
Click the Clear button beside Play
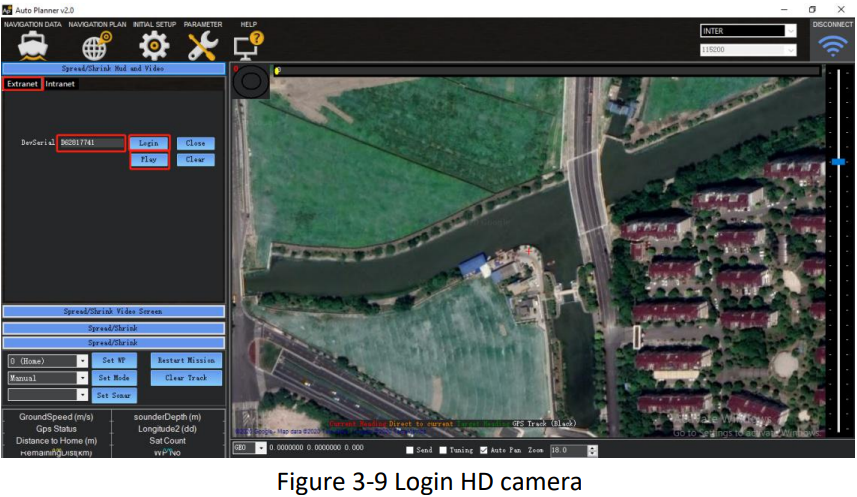[x=196, y=160]
